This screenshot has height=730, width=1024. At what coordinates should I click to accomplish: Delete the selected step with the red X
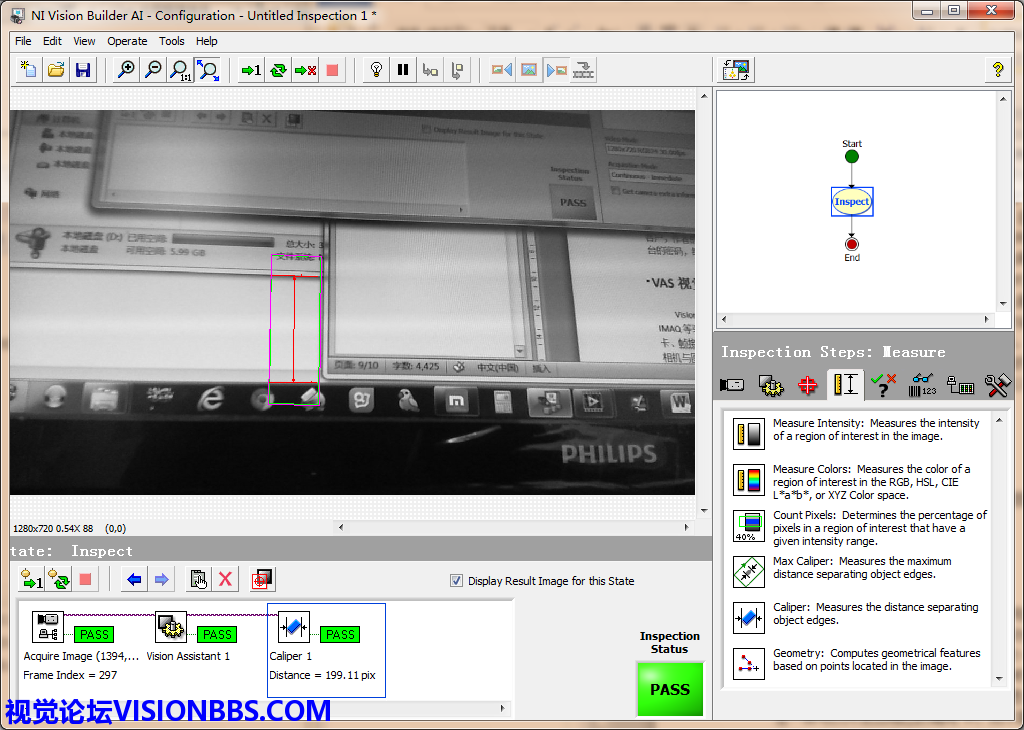click(x=225, y=579)
